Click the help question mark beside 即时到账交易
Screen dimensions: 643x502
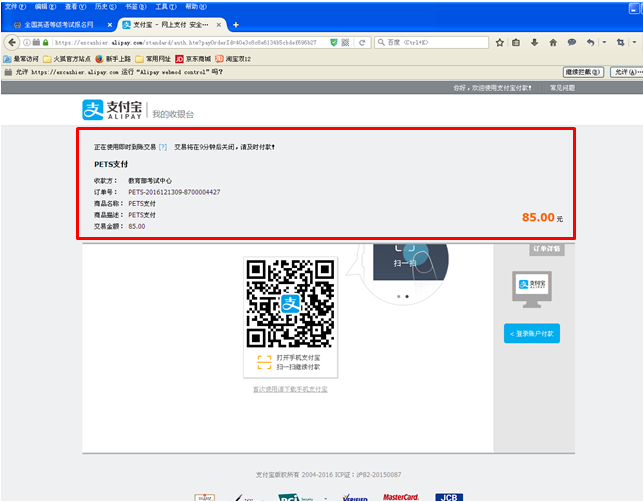pos(163,147)
